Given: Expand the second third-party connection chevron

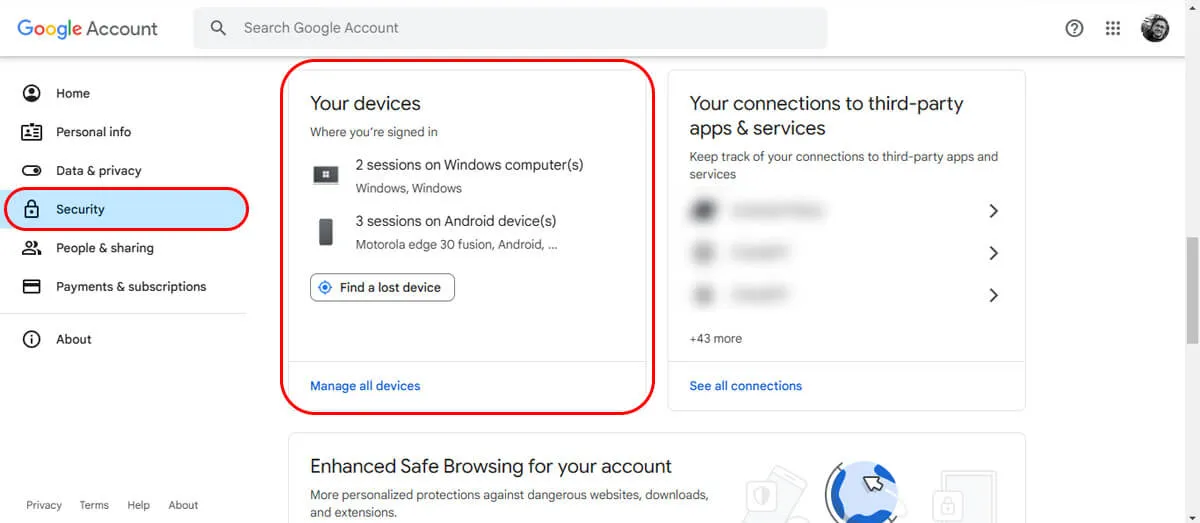Looking at the screenshot, I should (993, 253).
